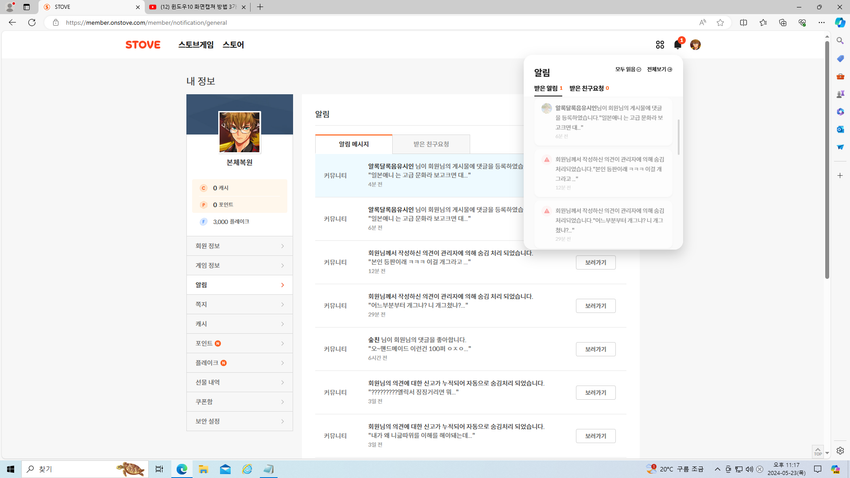
Task: Click 모두 읽음 in notification popup
Action: 627,70
